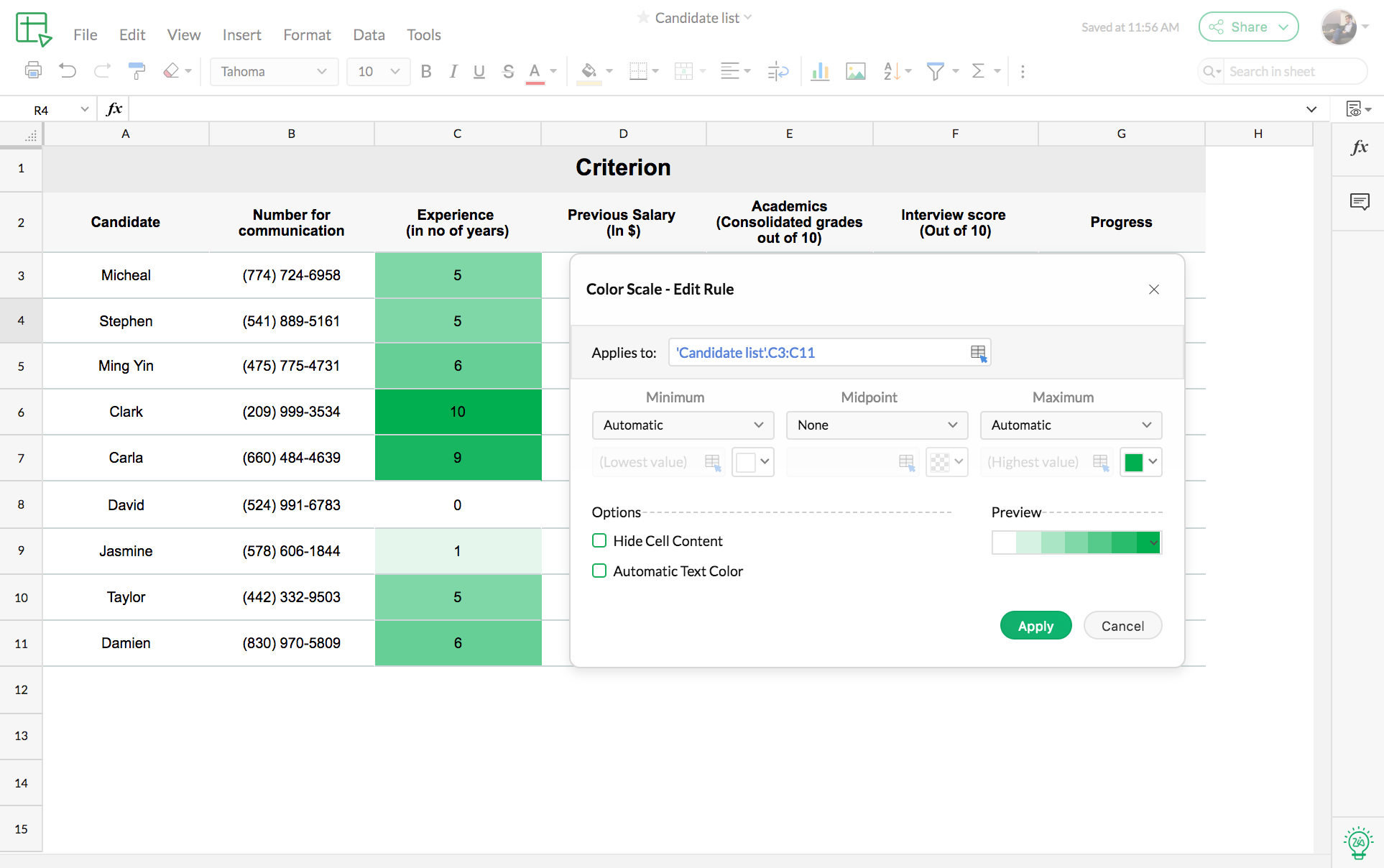The image size is (1384, 868).
Task: Click the strikethrough formatting icon
Action: point(506,71)
